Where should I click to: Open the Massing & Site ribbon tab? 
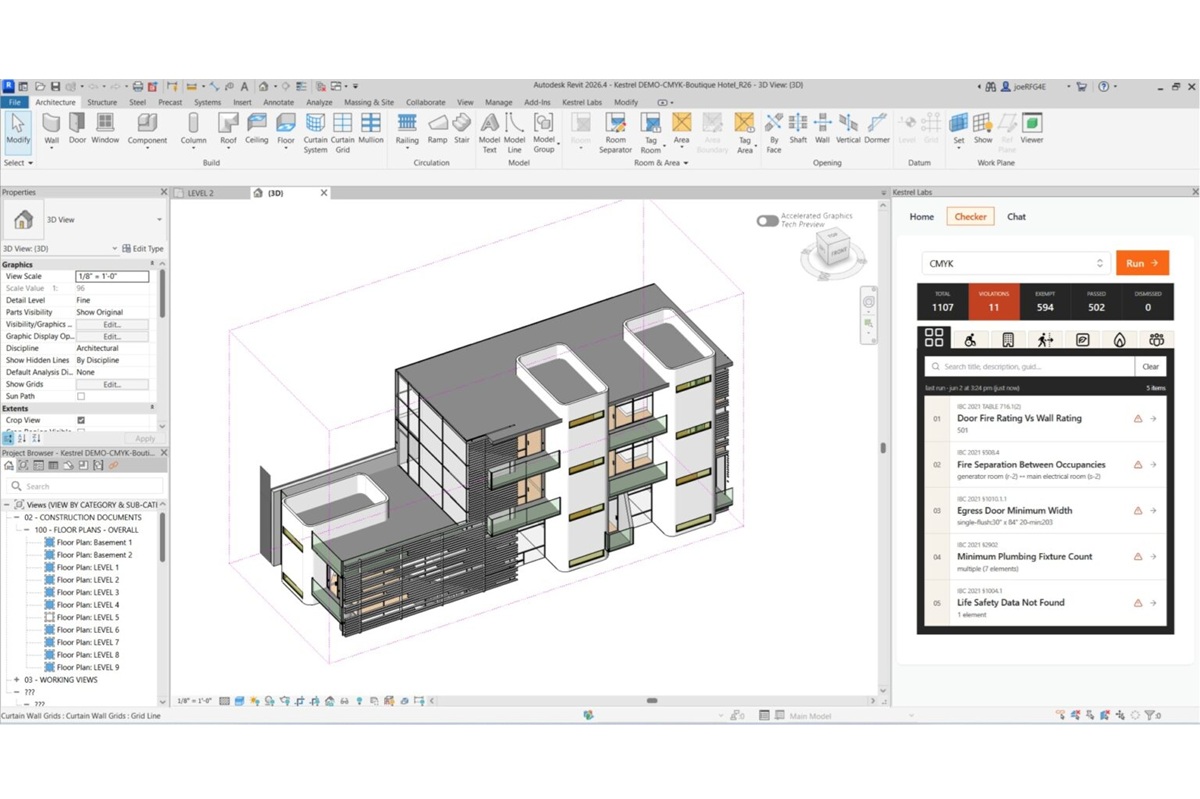click(x=369, y=102)
